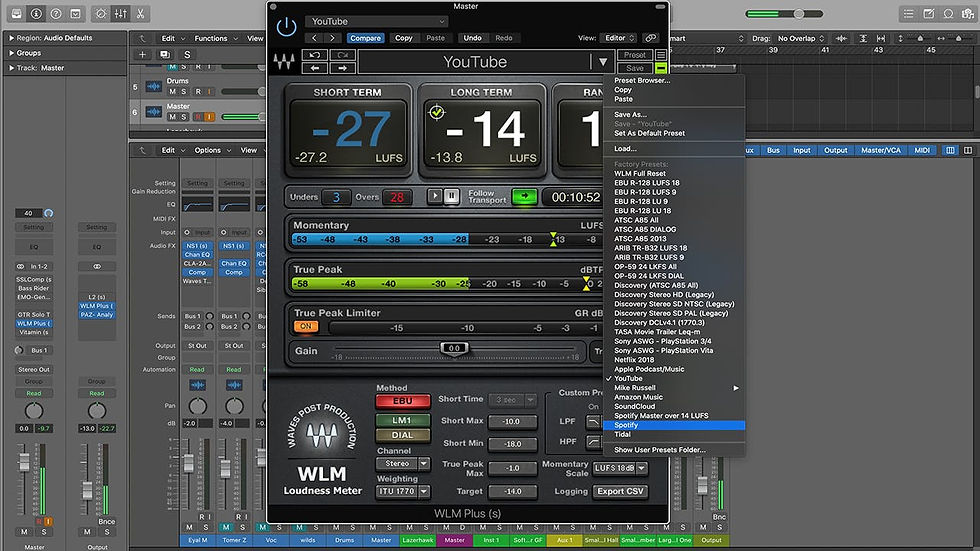
Task: Select LM1 method button
Action: tap(402, 420)
